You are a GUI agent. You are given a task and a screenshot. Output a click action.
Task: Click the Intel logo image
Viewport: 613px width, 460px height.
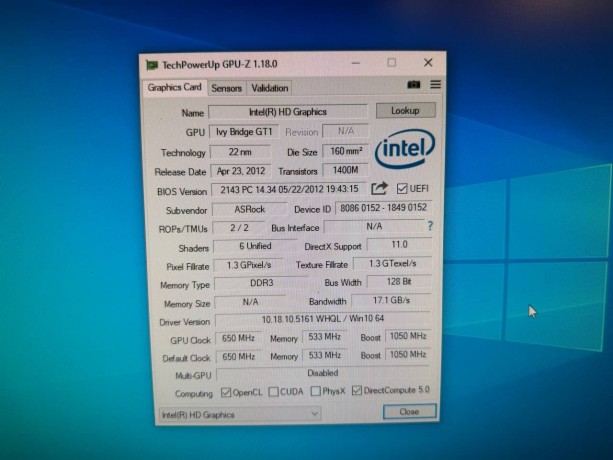pos(405,149)
